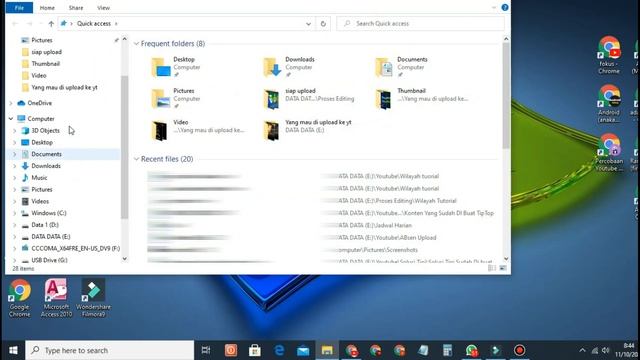
Task: Open the address bar history dropdown
Action: (x=308, y=24)
